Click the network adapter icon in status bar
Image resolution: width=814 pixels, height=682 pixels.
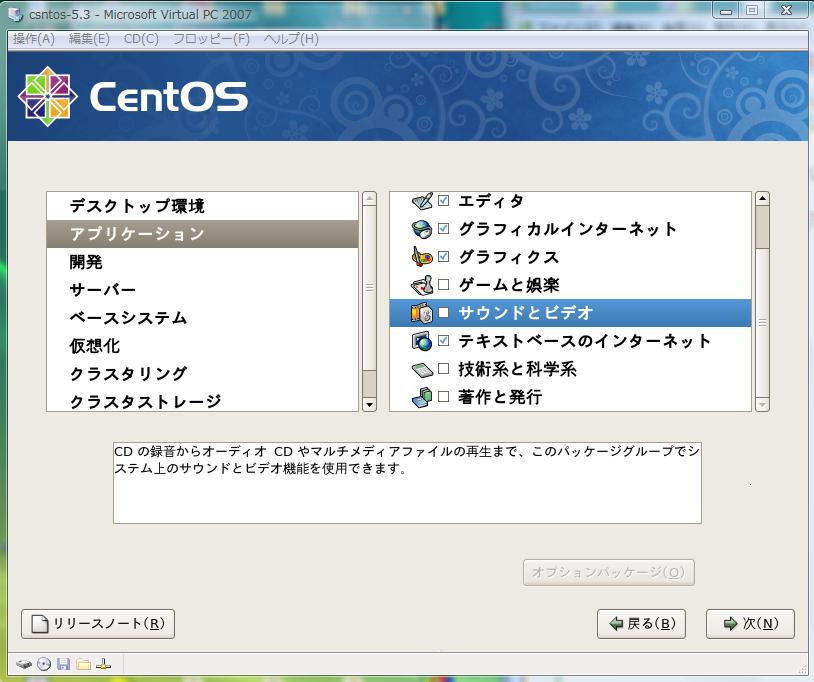(x=102, y=664)
